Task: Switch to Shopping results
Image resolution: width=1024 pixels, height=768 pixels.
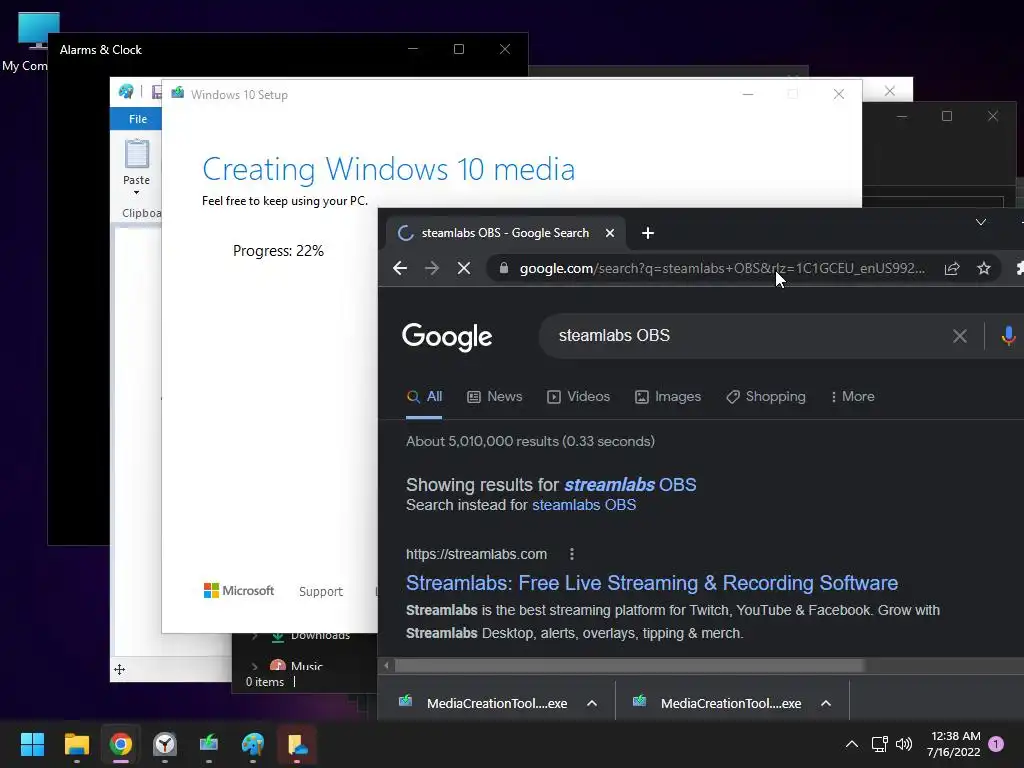Action: pos(766,396)
